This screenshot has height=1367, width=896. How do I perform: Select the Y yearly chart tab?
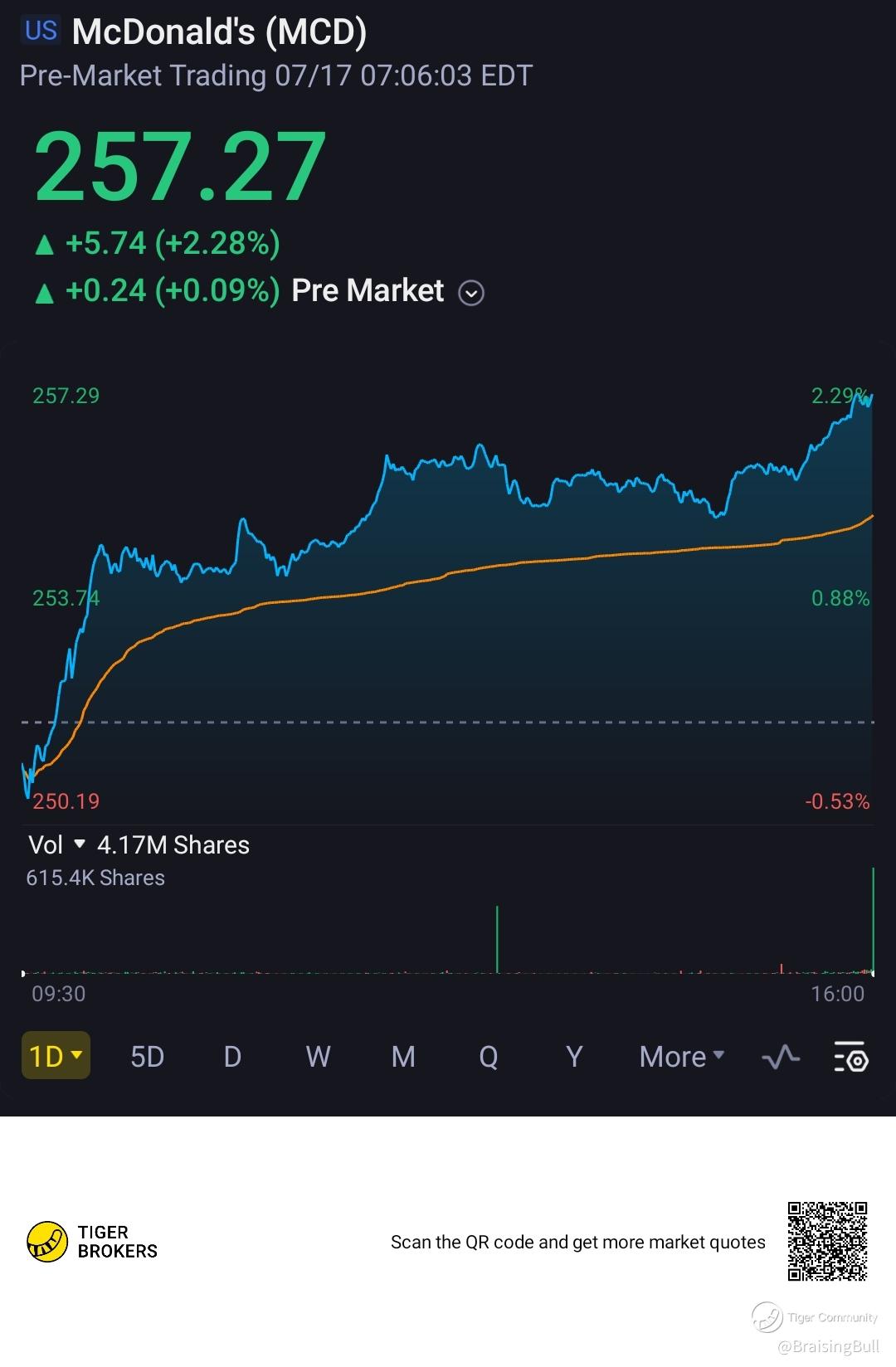click(x=573, y=1057)
